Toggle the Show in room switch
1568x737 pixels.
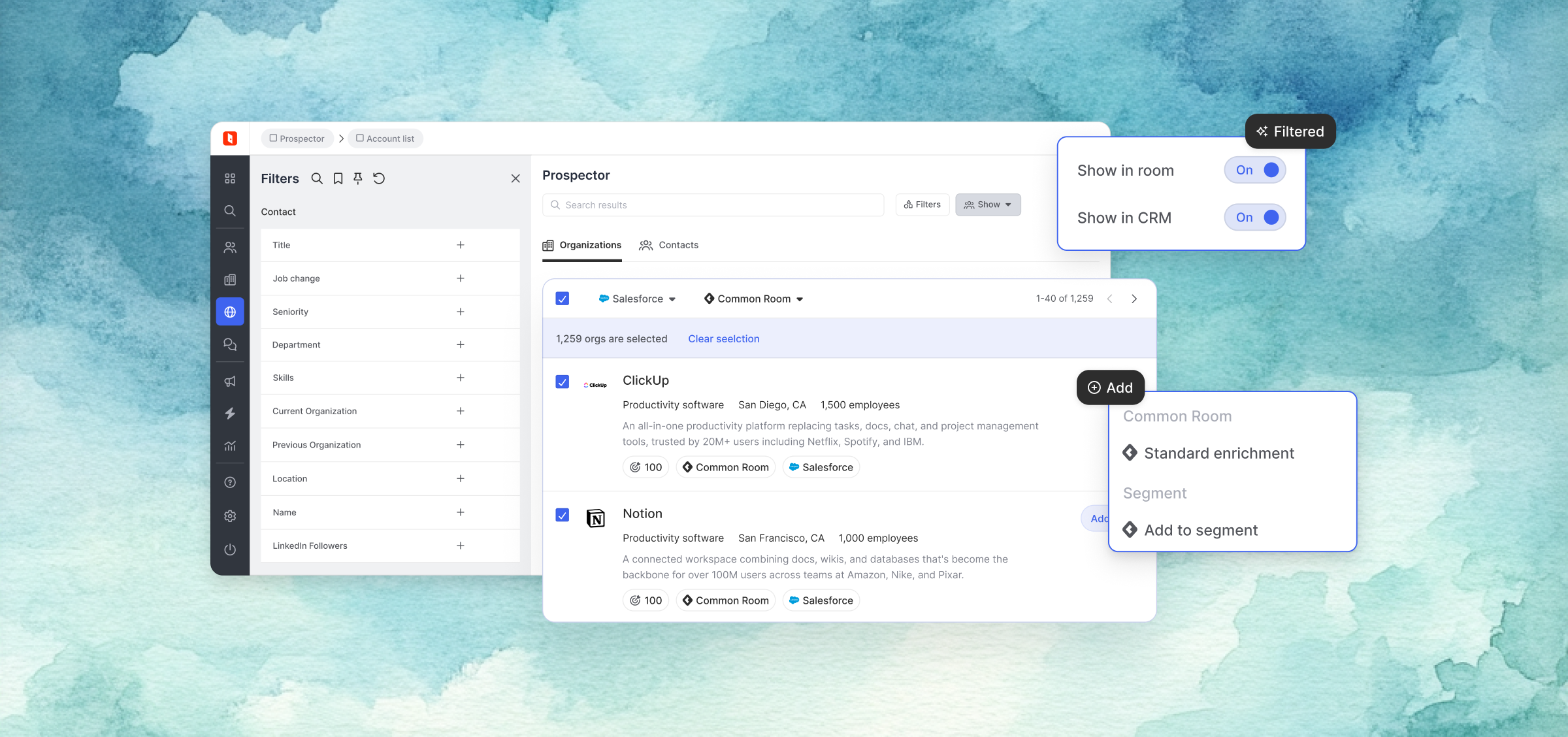[1255, 170]
